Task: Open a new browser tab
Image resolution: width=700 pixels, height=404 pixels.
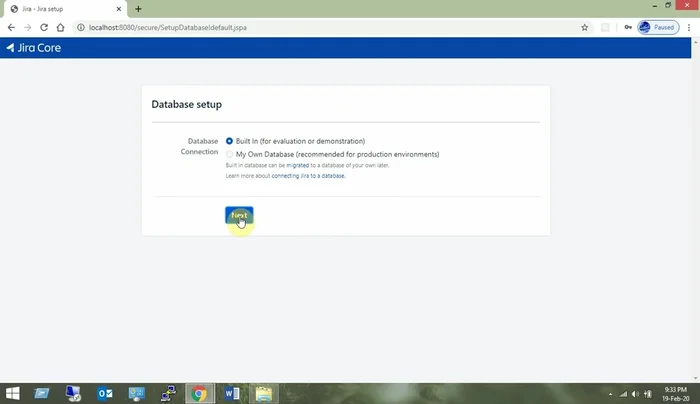Action: [x=138, y=9]
